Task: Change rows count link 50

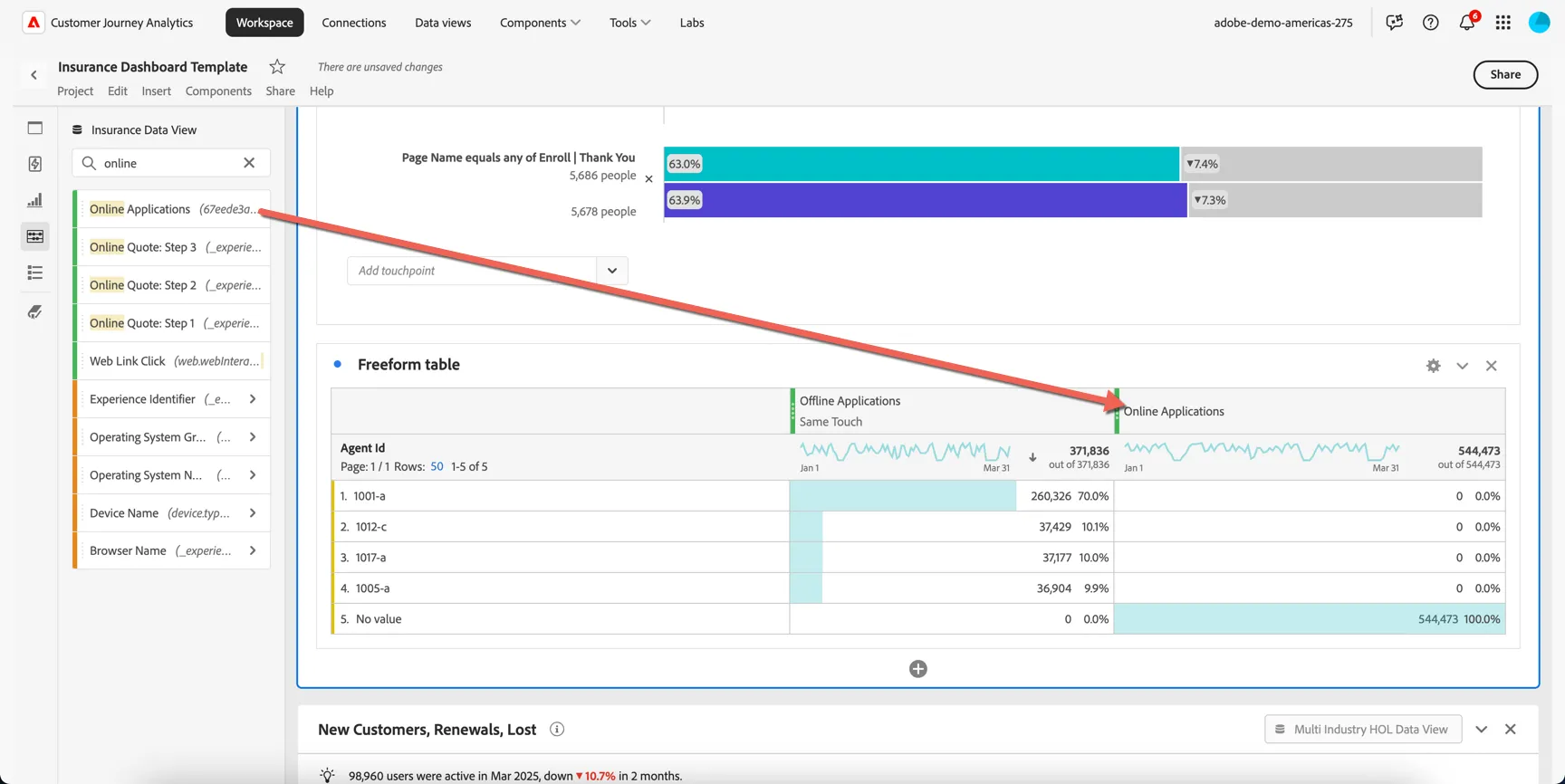Action: [x=437, y=466]
